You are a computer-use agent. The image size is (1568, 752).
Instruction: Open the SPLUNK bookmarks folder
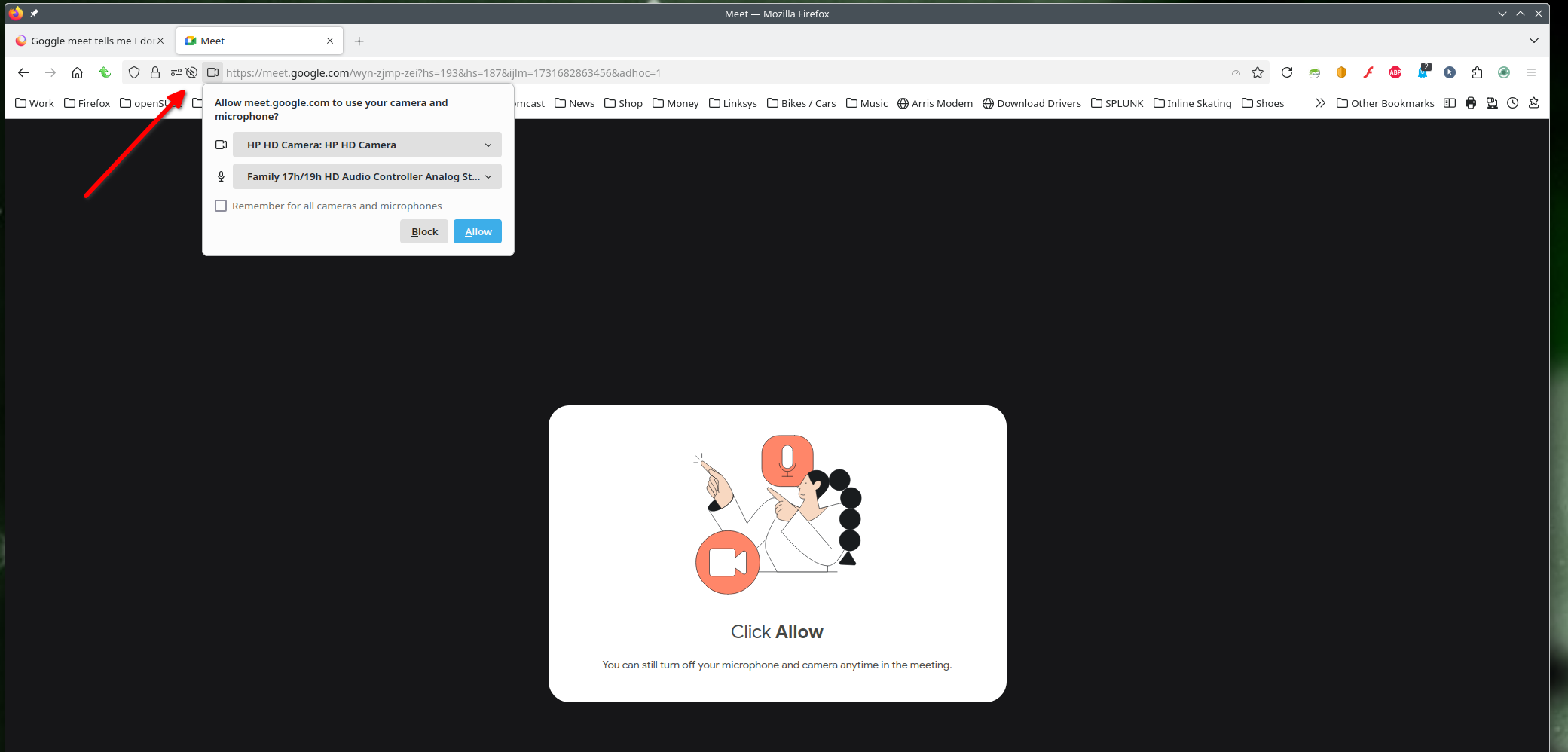pos(1117,103)
